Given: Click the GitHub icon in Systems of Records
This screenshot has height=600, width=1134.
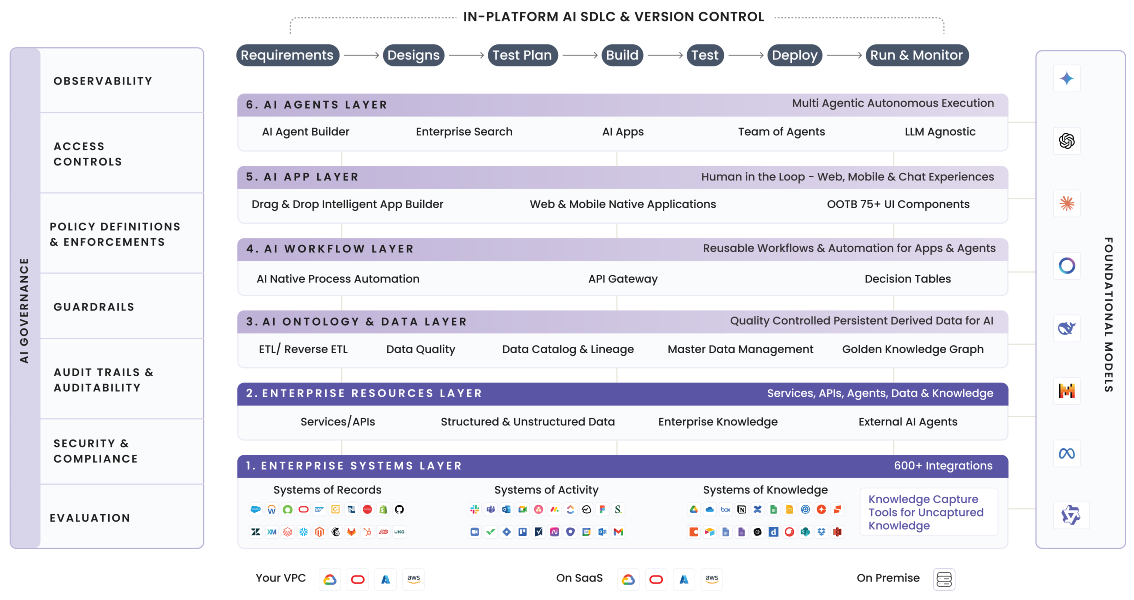Looking at the screenshot, I should 399,510.
